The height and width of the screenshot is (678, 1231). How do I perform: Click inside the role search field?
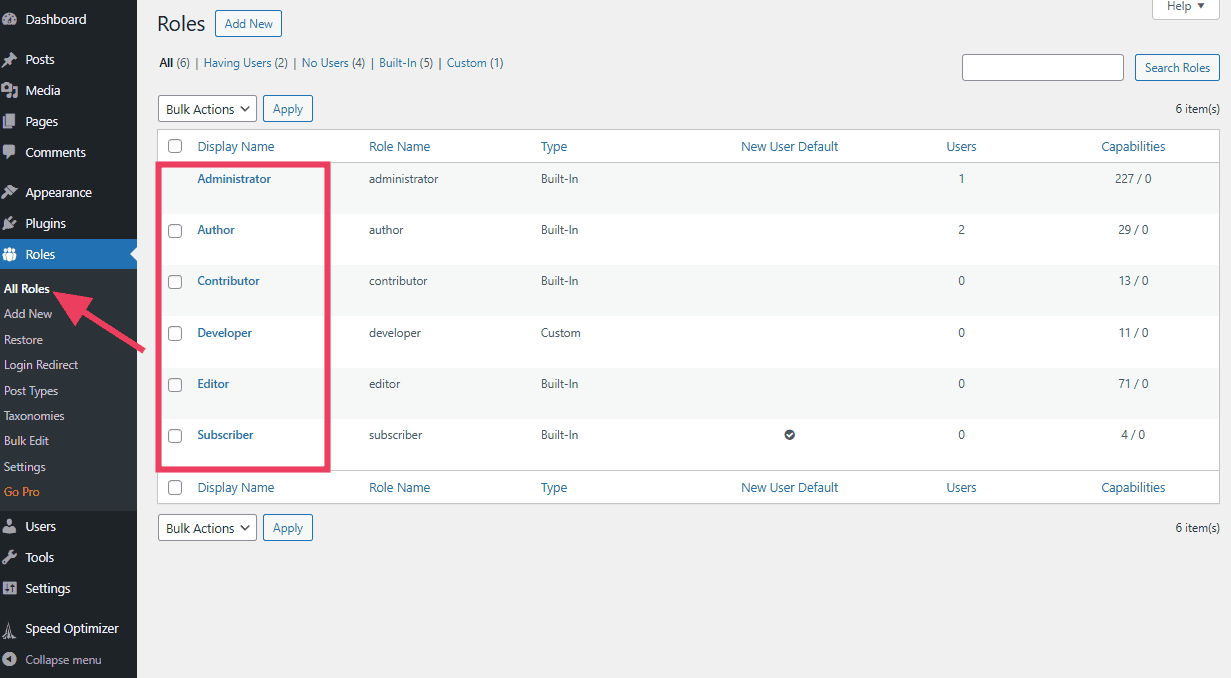coord(1042,67)
